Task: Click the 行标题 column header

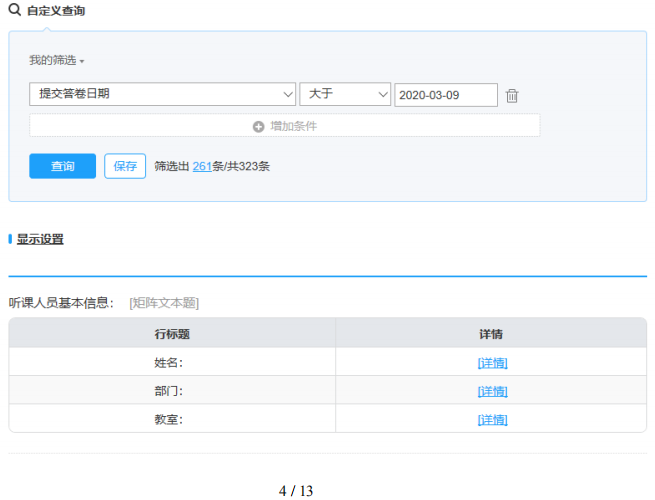Action: [x=172, y=334]
